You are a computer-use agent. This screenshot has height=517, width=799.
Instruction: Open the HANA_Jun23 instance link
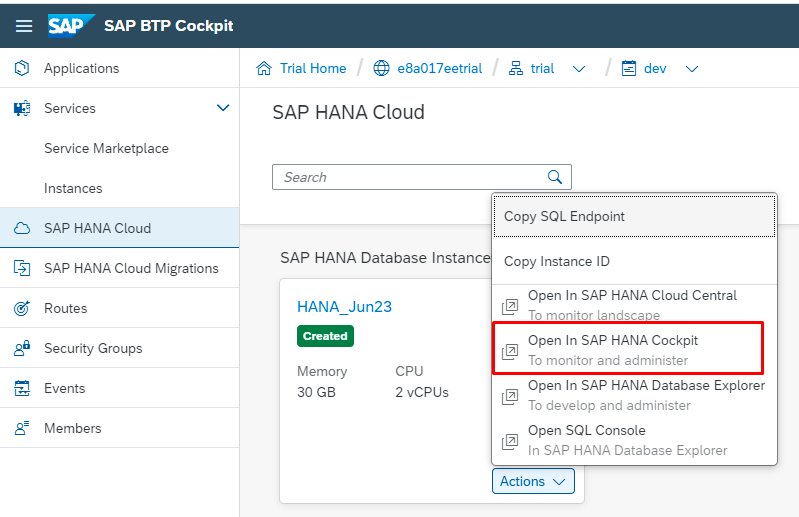[344, 307]
